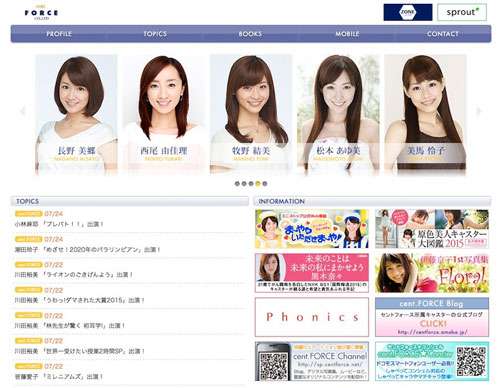The image size is (500, 388).
Task: Open PROFILE in navigation bar
Action: pyautogui.click(x=59, y=34)
